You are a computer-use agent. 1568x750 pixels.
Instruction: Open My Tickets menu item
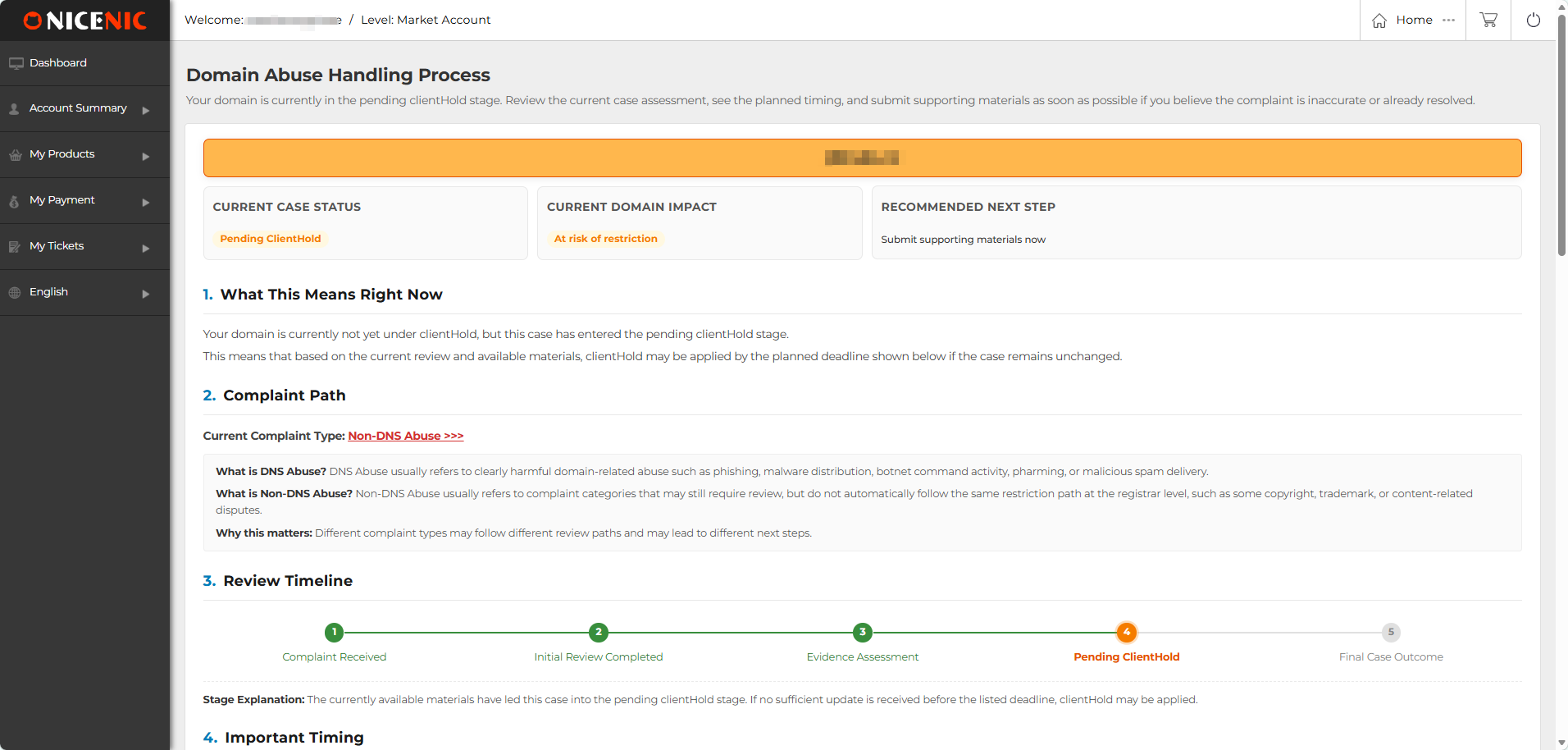point(57,246)
